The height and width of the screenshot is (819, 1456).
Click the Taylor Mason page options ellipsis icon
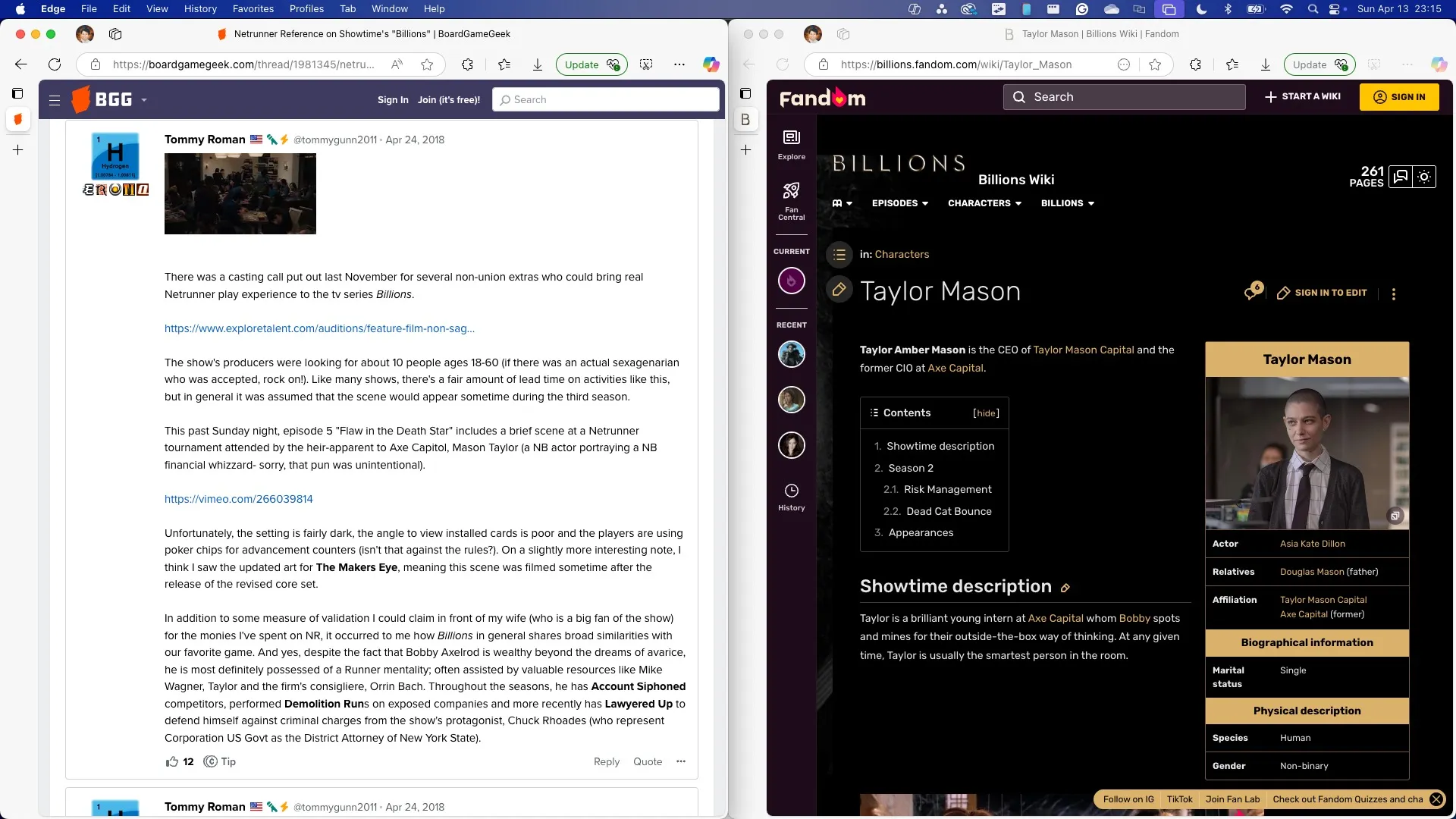[1392, 293]
